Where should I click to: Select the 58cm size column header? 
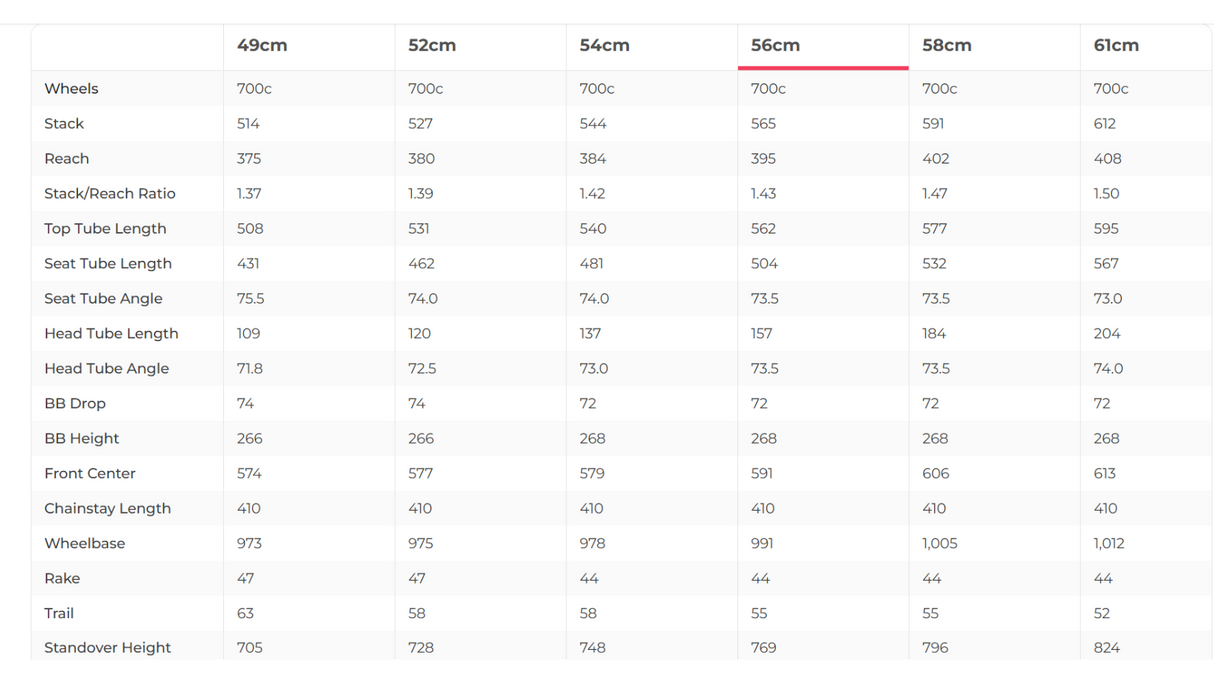pos(946,46)
